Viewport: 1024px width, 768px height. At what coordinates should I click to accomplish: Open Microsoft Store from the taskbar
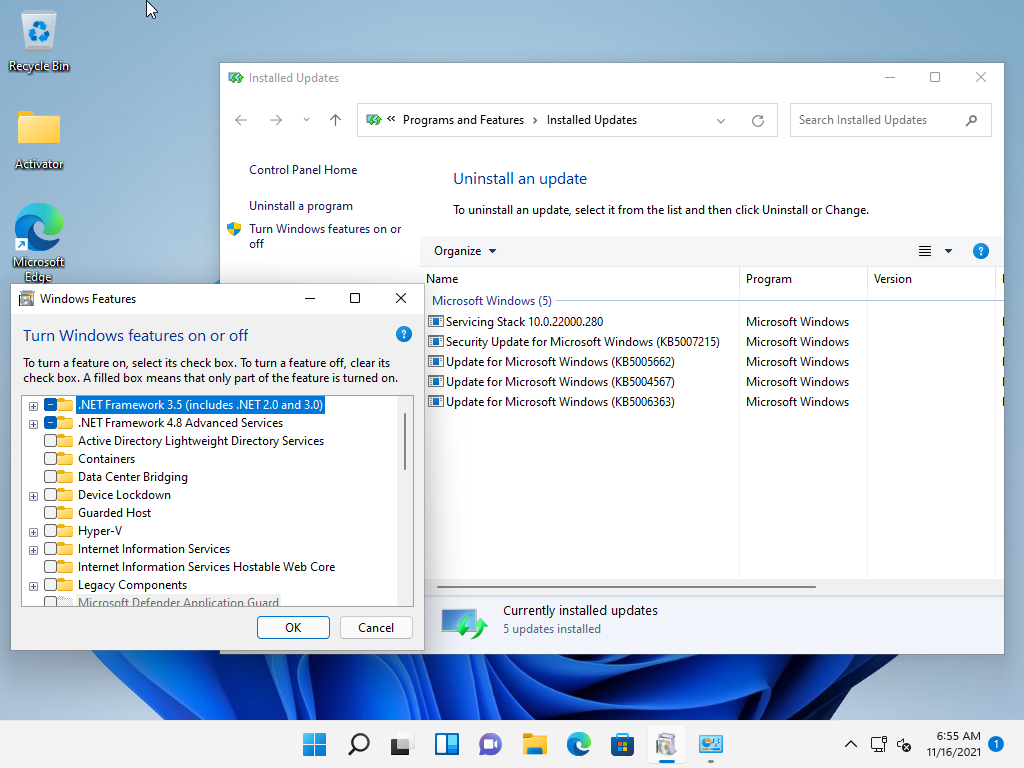tap(622, 744)
